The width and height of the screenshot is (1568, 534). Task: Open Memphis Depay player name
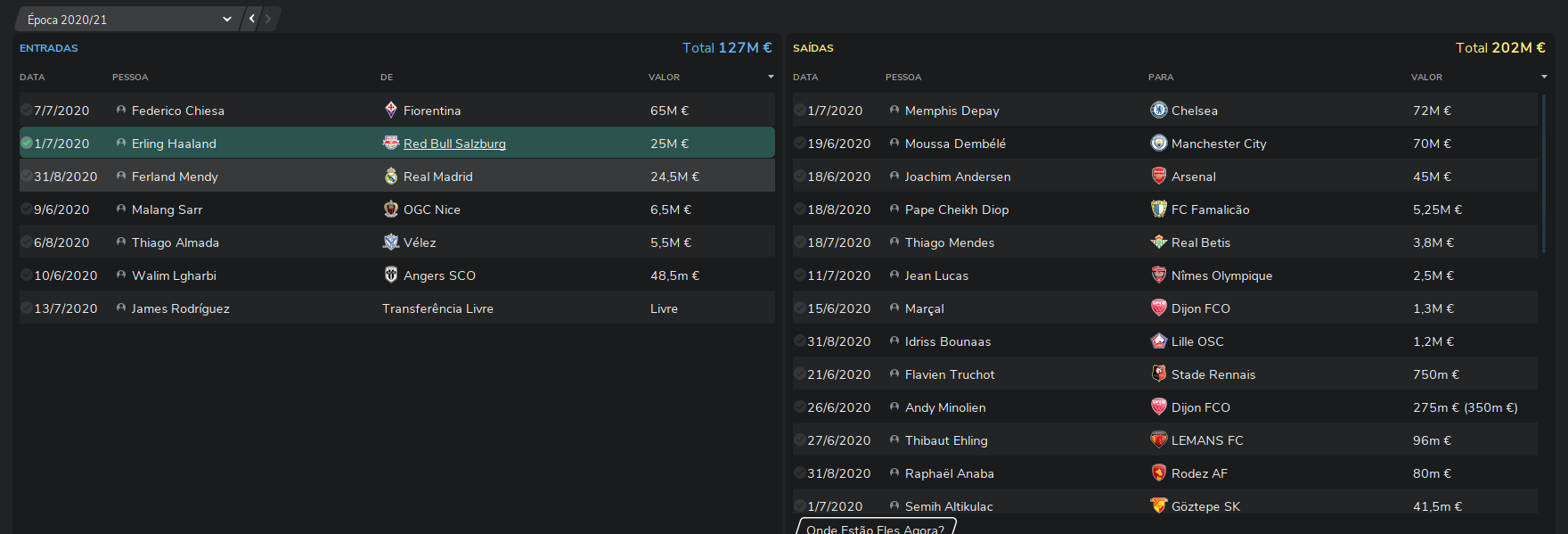pos(951,111)
